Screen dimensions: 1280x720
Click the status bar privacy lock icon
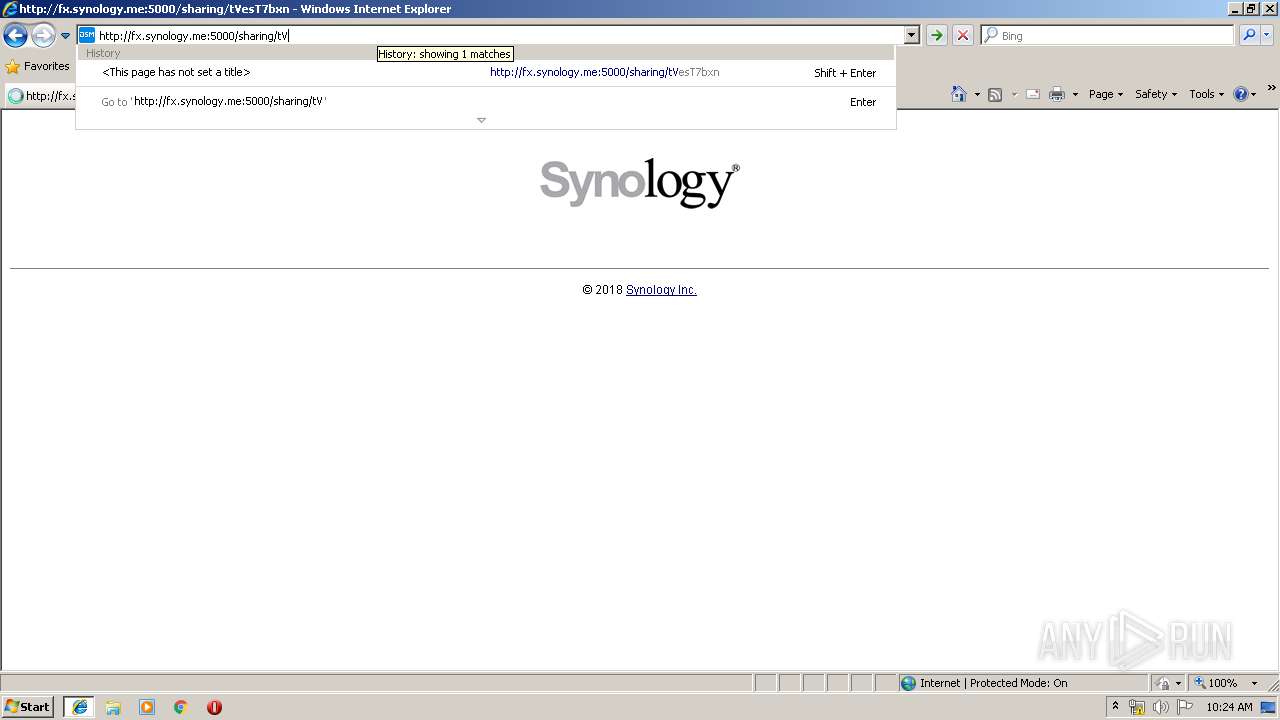1163,683
